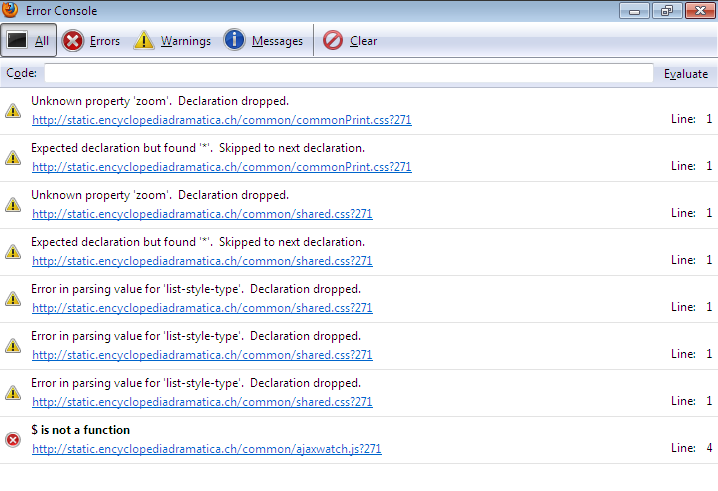
Task: Clear the error console
Action: tap(350, 41)
